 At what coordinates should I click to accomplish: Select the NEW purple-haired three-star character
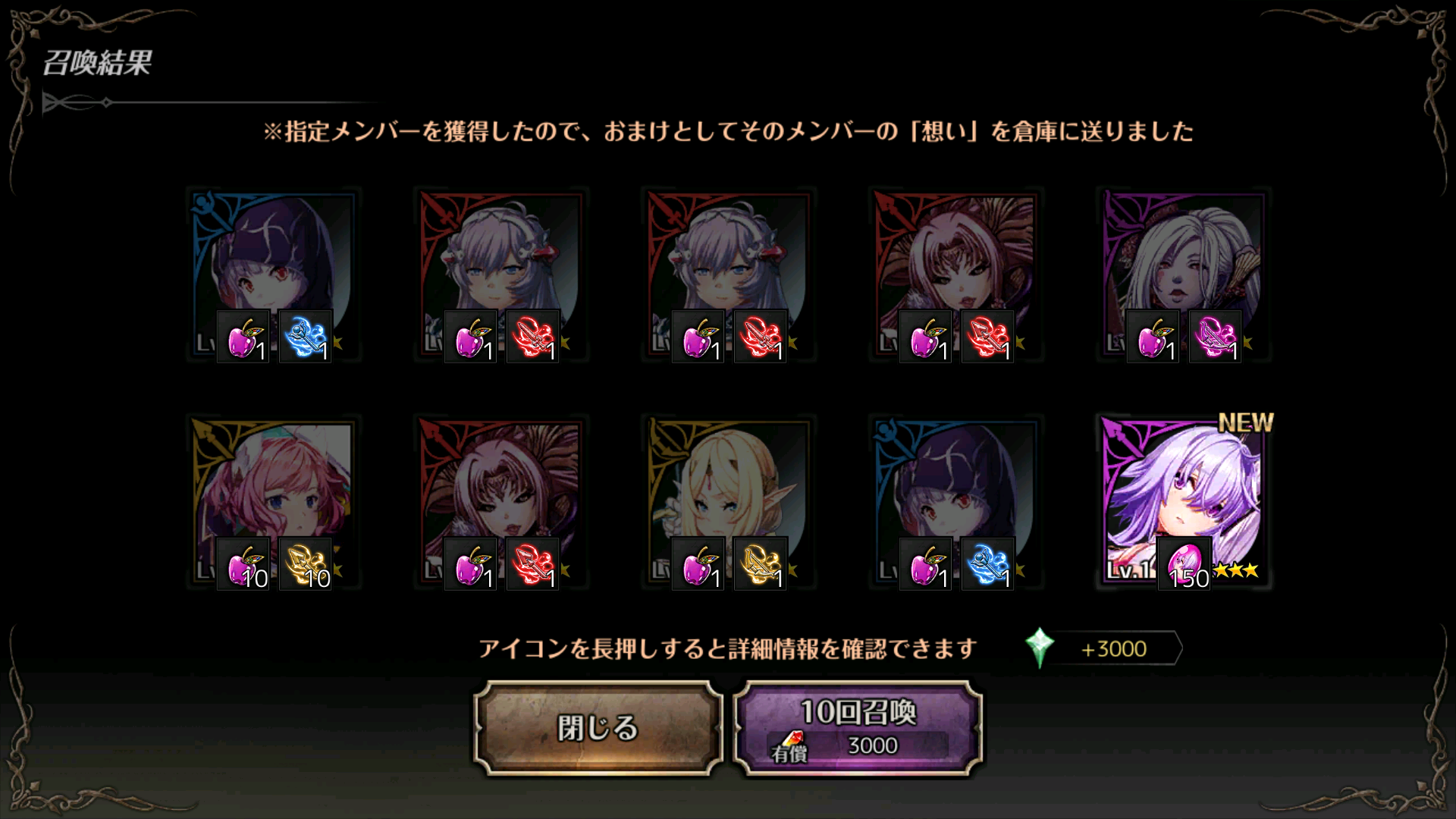[x=1184, y=502]
